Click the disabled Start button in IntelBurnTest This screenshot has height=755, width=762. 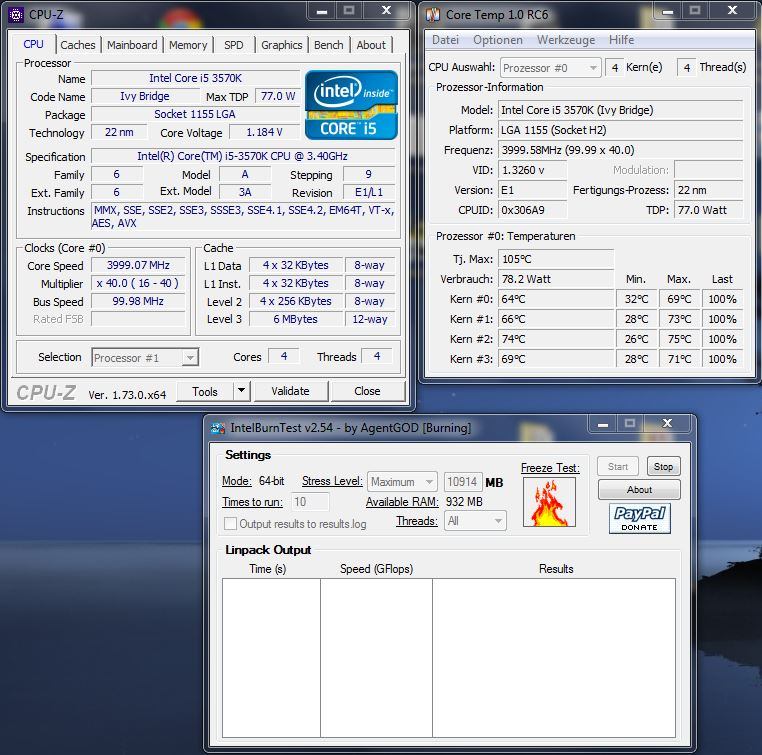618,466
